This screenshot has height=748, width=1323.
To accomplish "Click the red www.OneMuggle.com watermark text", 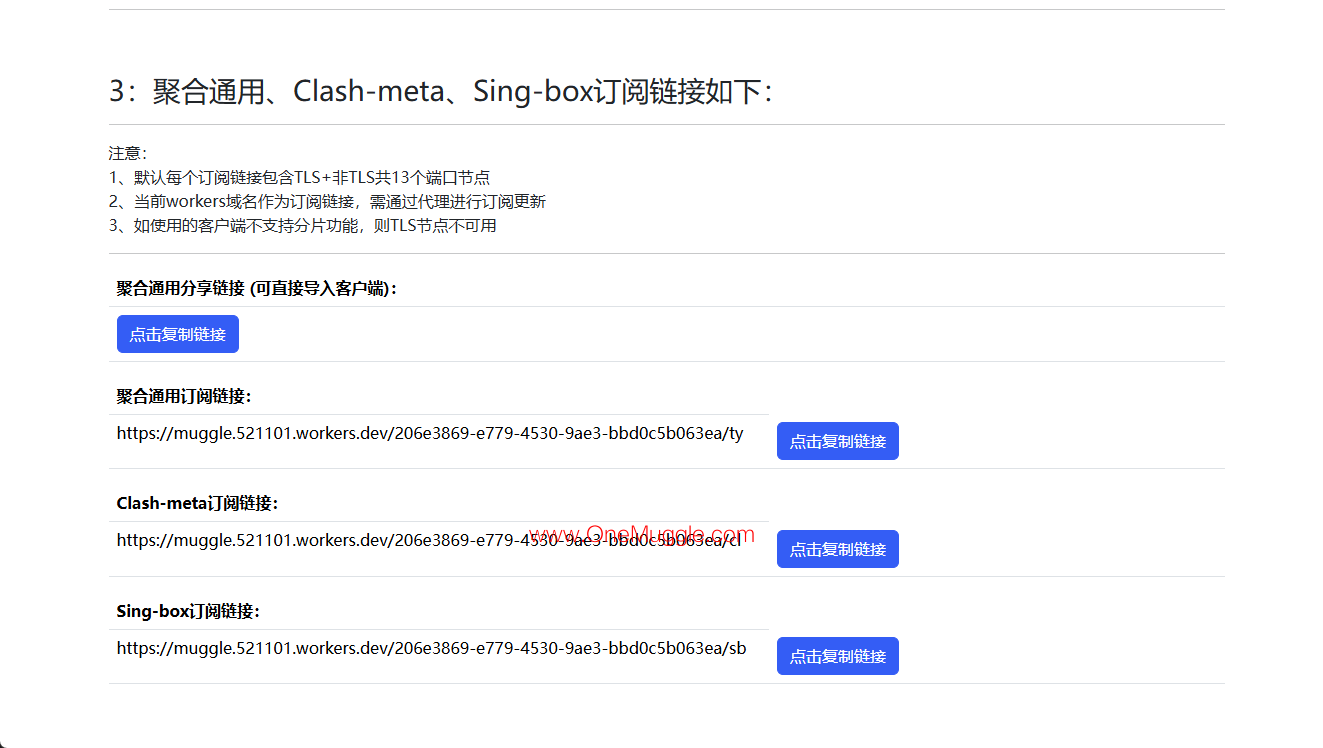I will pyautogui.click(x=641, y=535).
